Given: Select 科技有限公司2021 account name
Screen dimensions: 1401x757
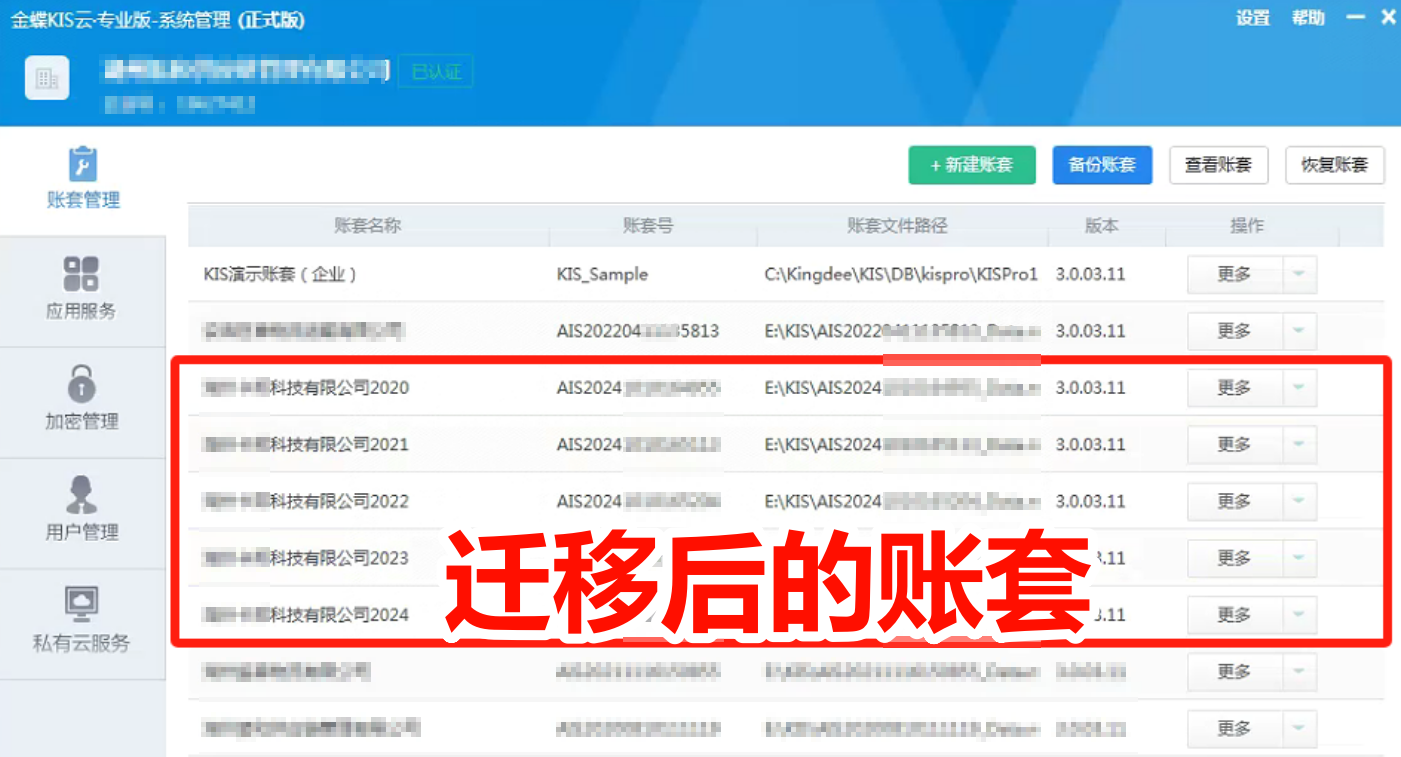Looking at the screenshot, I should coord(305,444).
